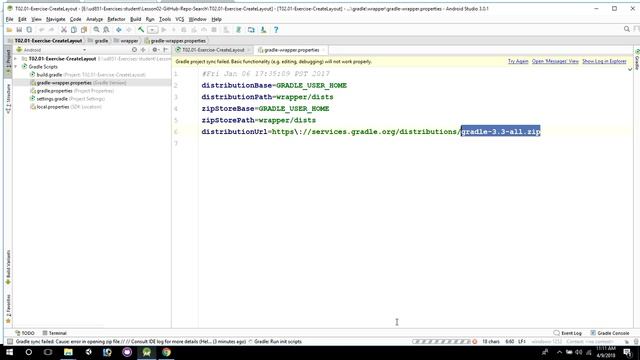Click the Replace magnifier icon
The height and width of the screenshot is (360, 640).
106,30
